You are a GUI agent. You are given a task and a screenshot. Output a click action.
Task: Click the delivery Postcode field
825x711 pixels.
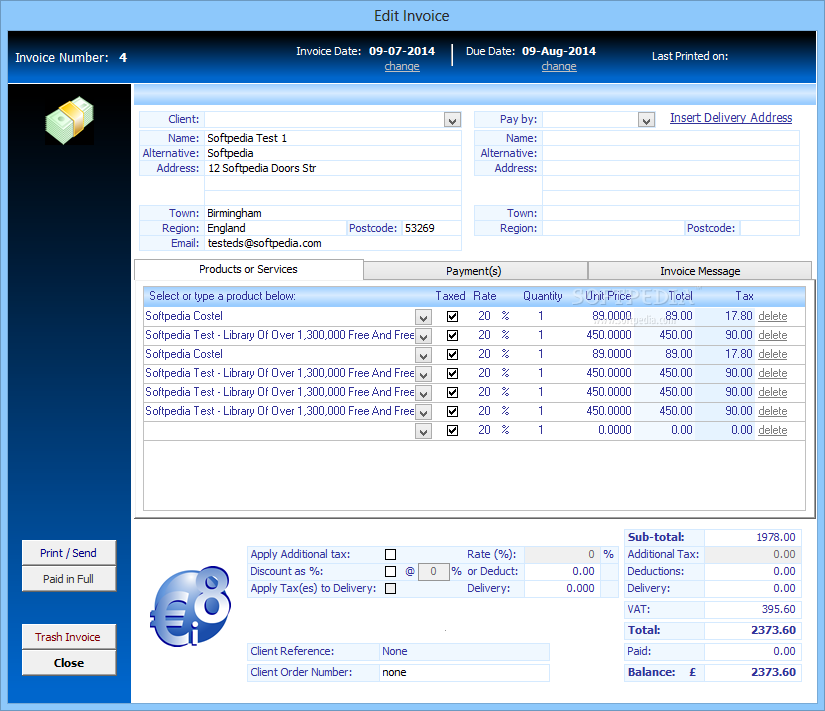769,228
